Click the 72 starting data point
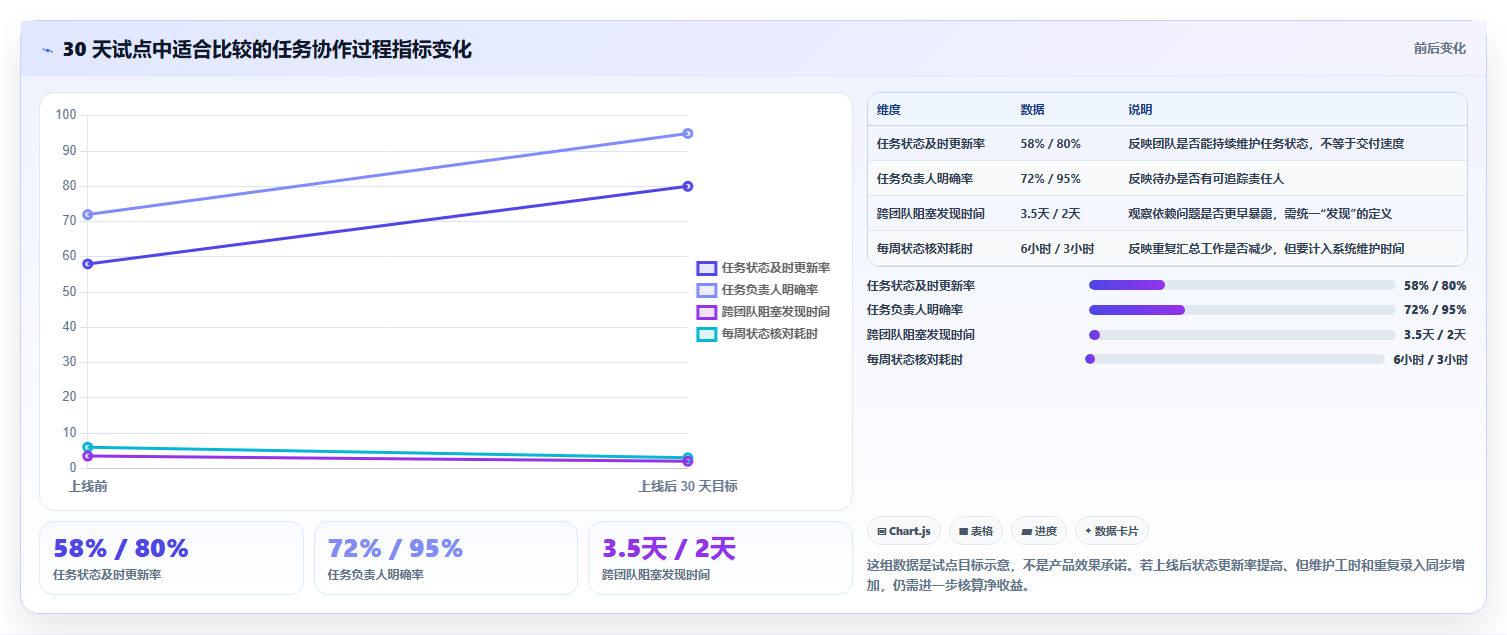Viewport: 1507px width, 635px height. (88, 214)
